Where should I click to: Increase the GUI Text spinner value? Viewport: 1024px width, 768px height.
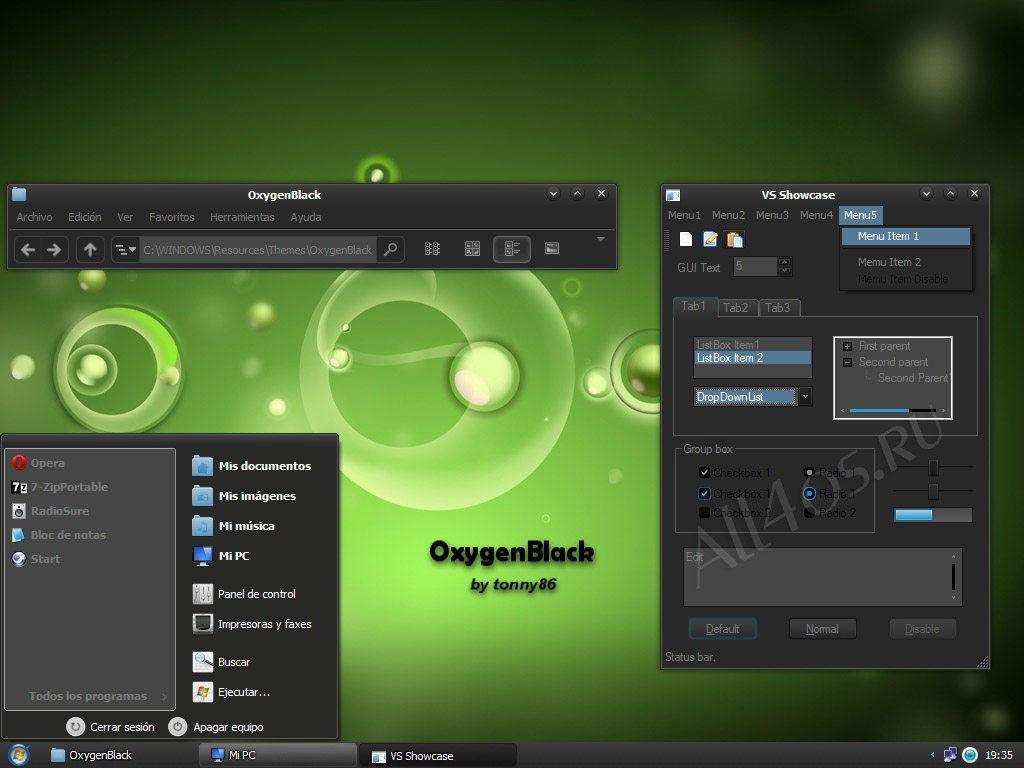pyautogui.click(x=785, y=262)
